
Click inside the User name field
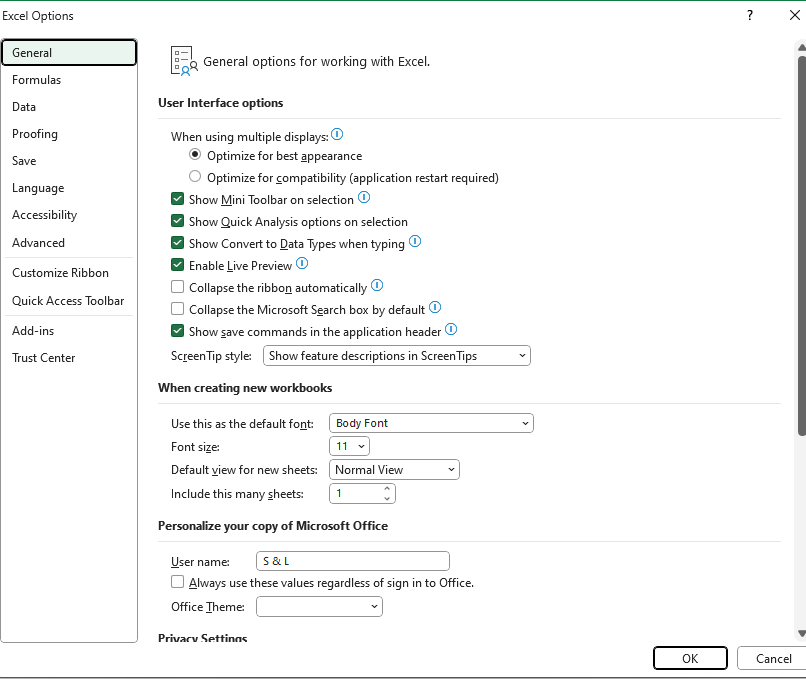coord(352,561)
